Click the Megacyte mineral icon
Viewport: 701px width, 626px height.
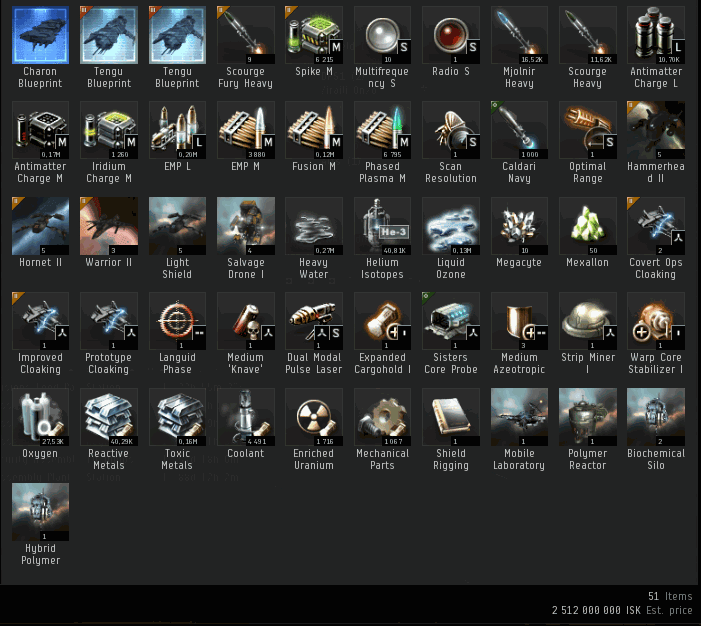519,226
